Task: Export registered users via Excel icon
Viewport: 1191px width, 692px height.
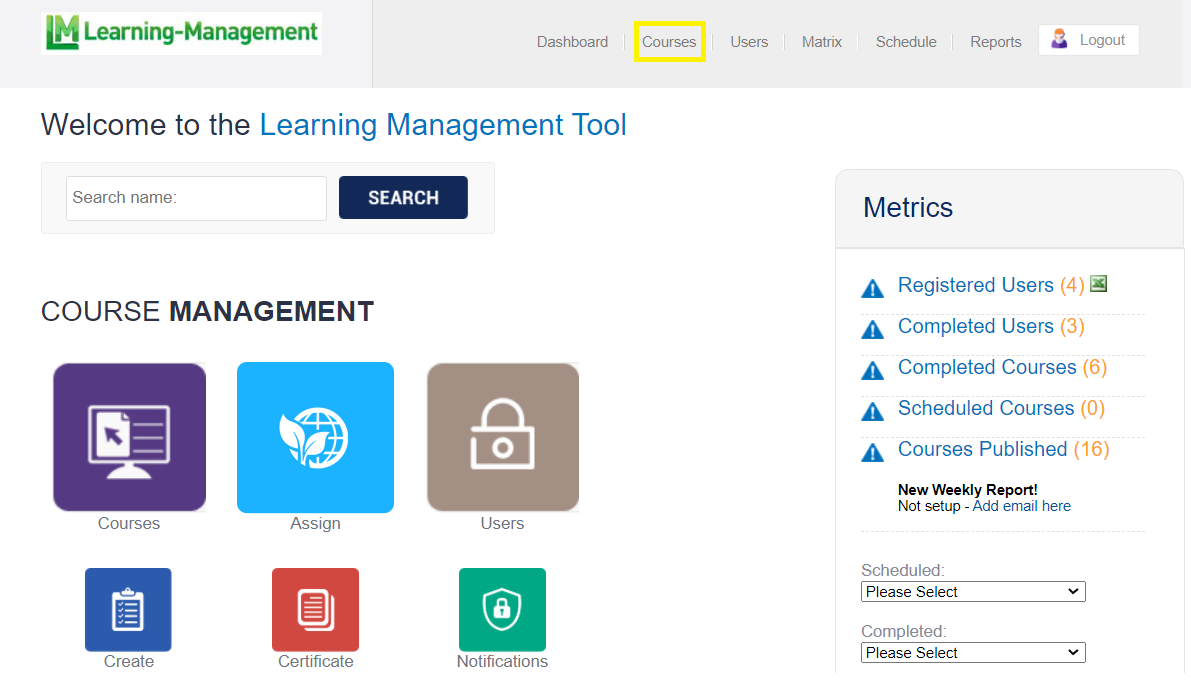Action: pos(1098,284)
